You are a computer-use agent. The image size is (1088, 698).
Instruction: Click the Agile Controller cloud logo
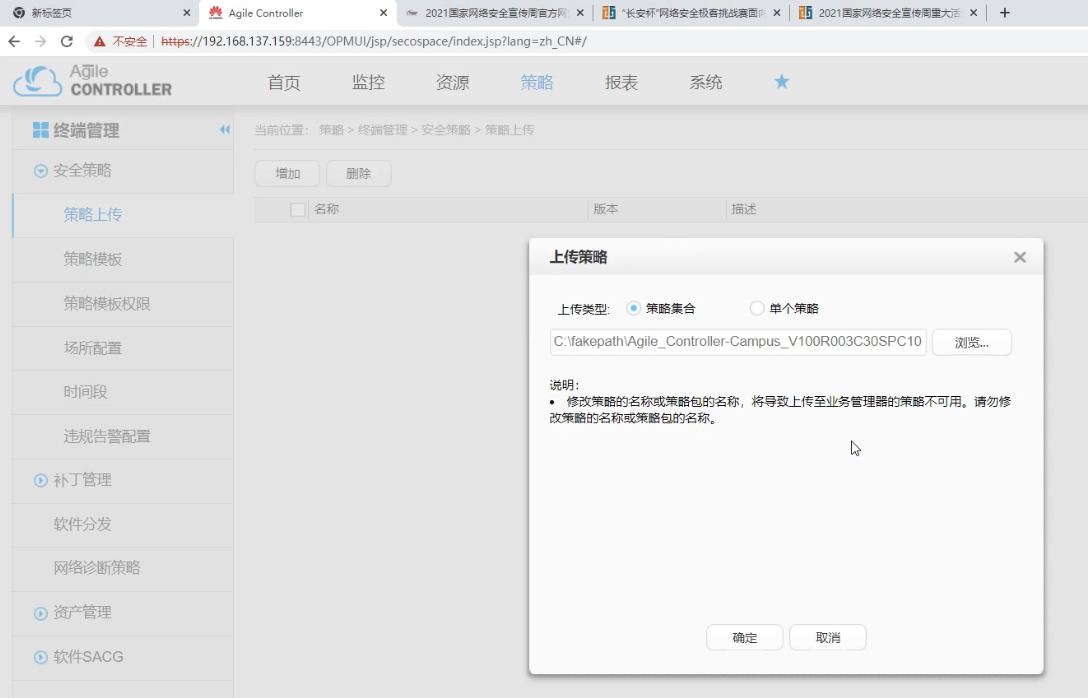coord(38,81)
